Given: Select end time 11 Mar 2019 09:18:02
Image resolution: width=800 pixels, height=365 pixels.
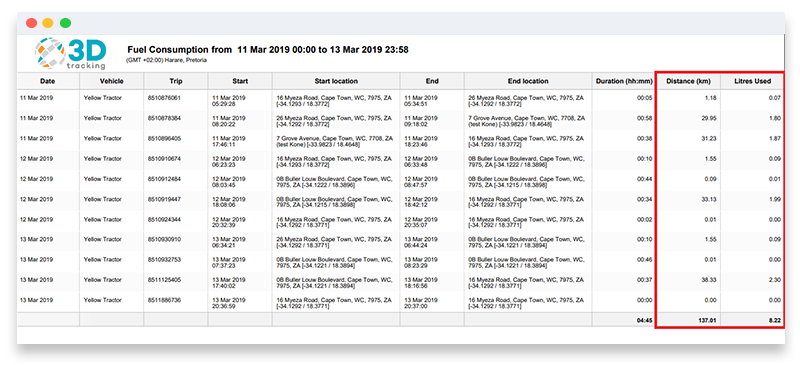Looking at the screenshot, I should point(421,121).
